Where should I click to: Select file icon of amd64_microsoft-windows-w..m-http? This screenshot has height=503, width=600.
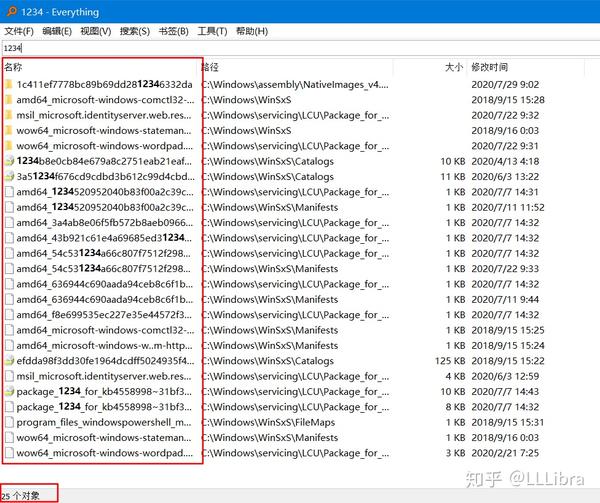[x=9, y=345]
